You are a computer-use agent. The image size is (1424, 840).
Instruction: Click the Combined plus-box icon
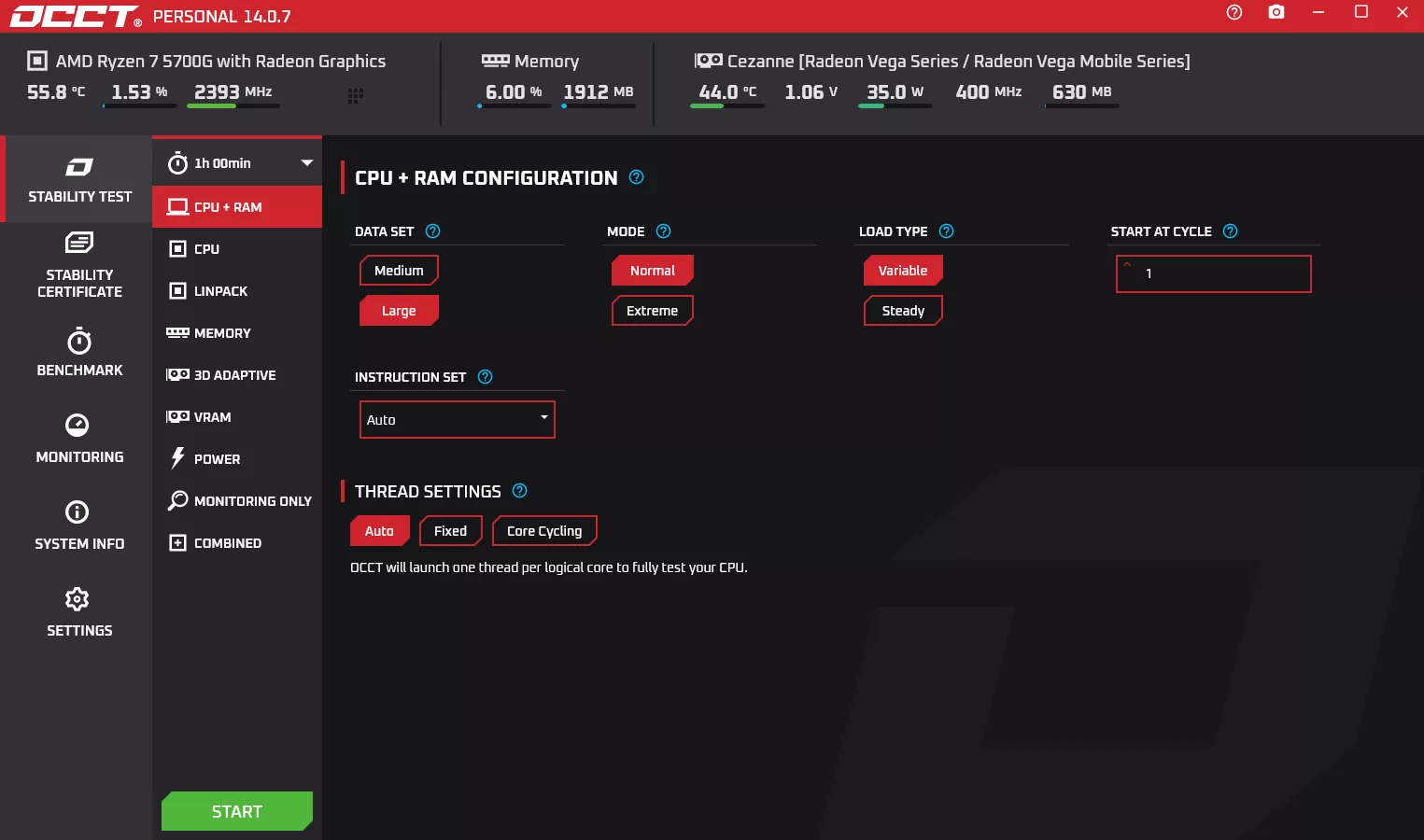(177, 543)
